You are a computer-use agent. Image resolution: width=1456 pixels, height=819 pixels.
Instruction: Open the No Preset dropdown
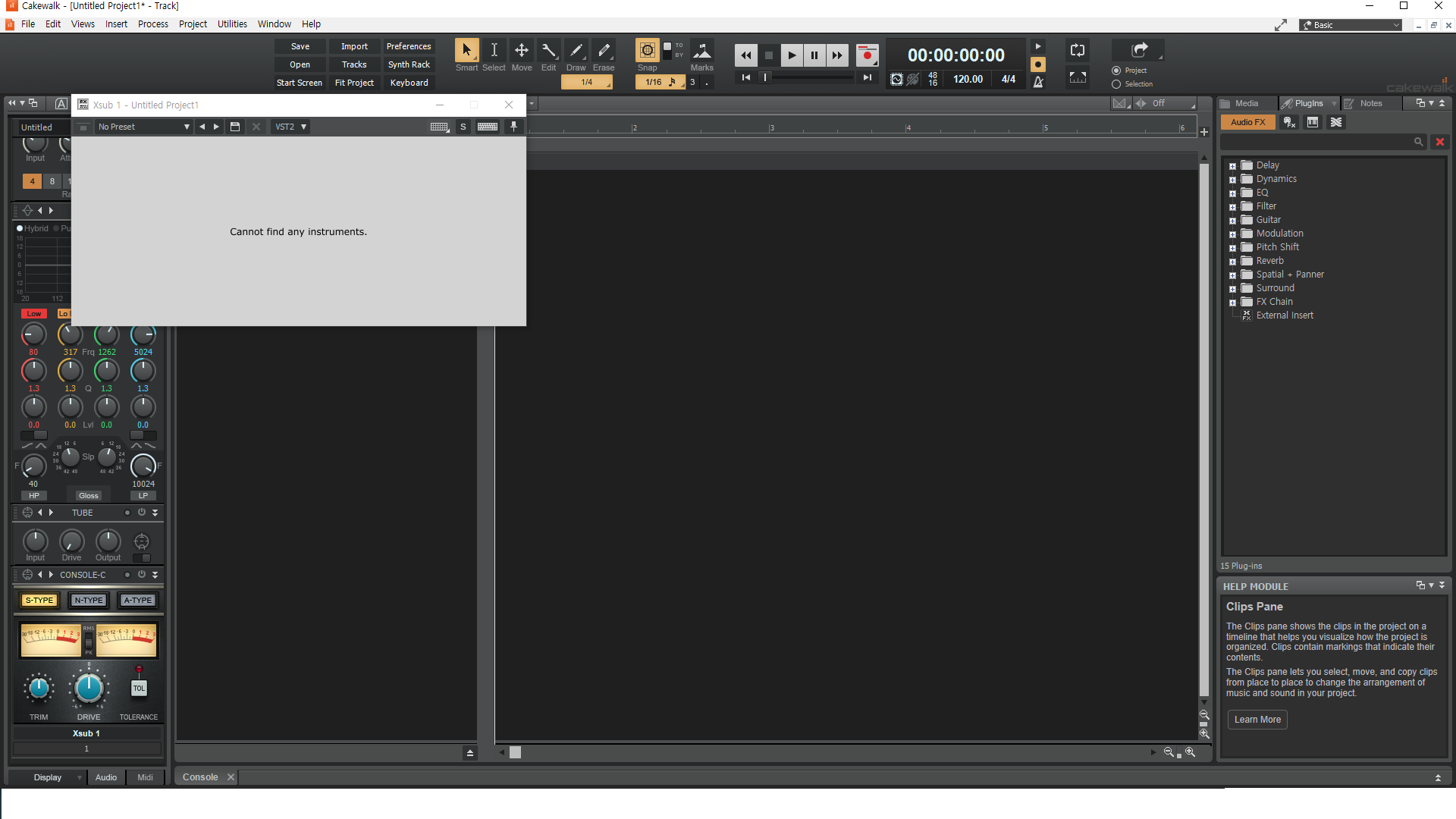tap(143, 127)
